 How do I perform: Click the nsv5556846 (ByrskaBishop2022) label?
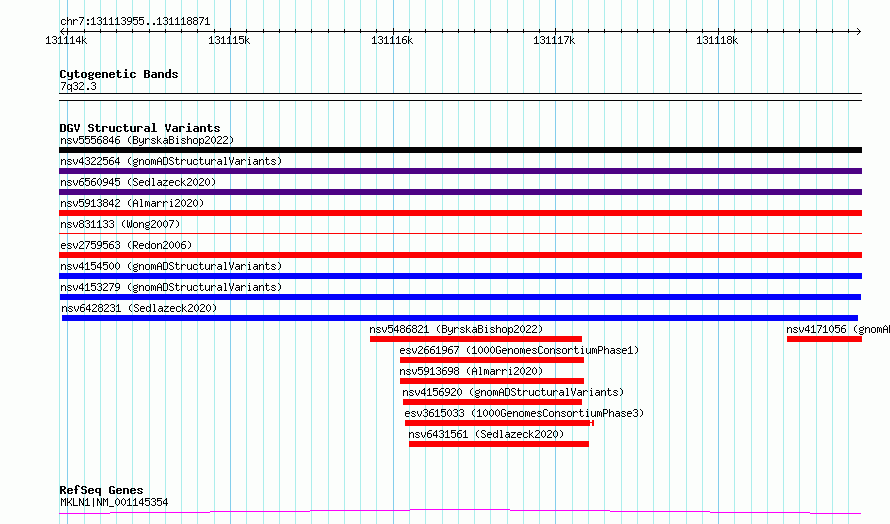pyautogui.click(x=147, y=140)
